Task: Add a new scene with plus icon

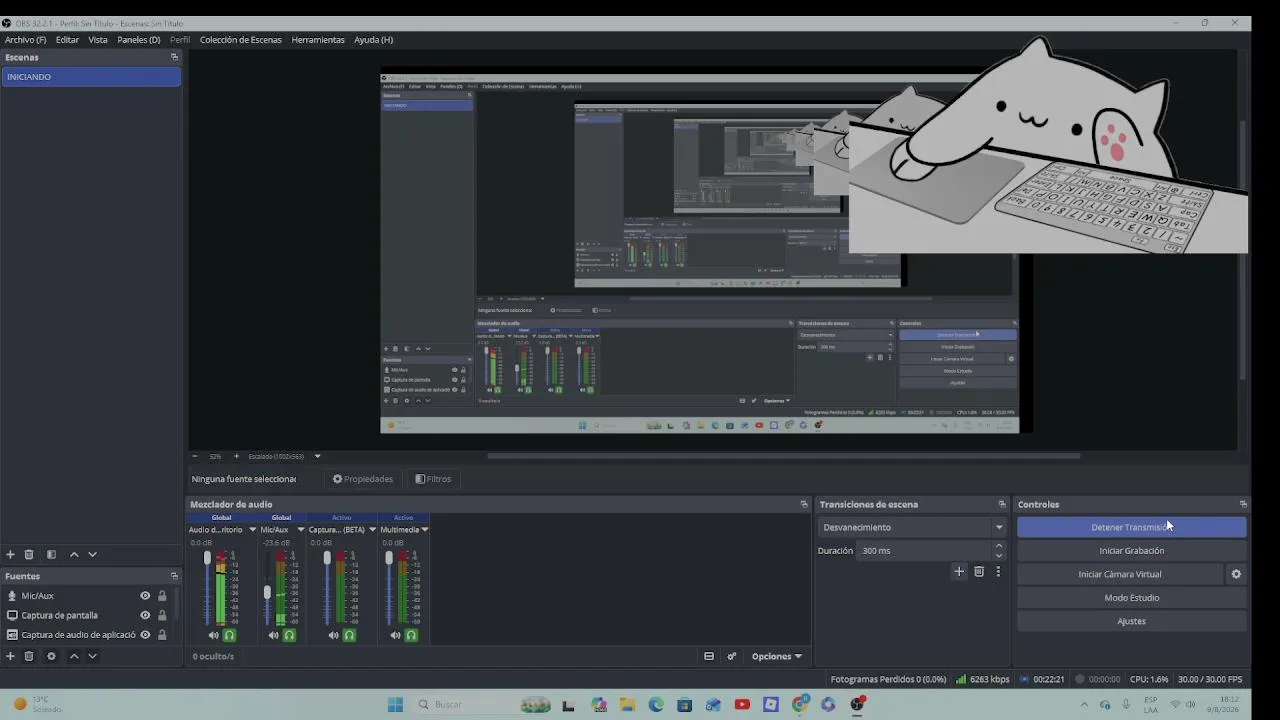Action: click(x=10, y=554)
